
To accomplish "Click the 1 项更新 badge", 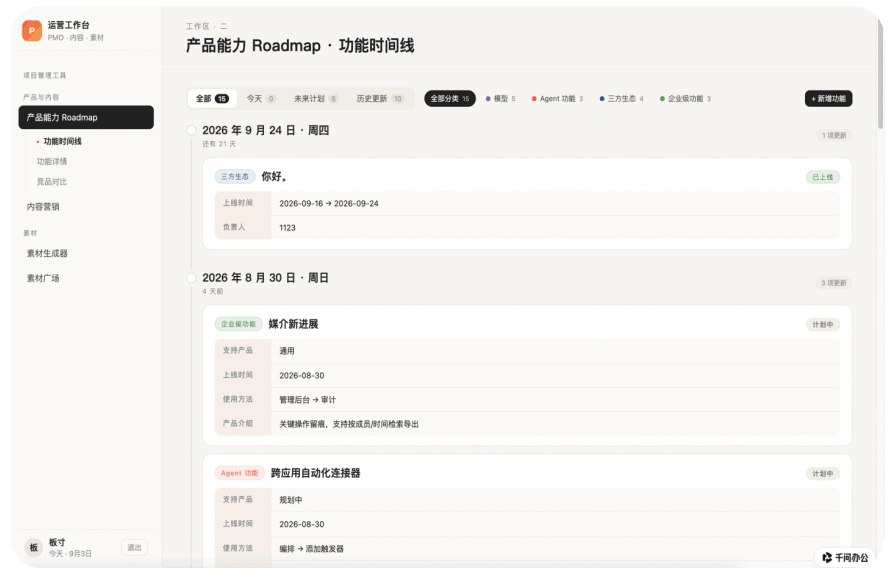I will click(834, 135).
